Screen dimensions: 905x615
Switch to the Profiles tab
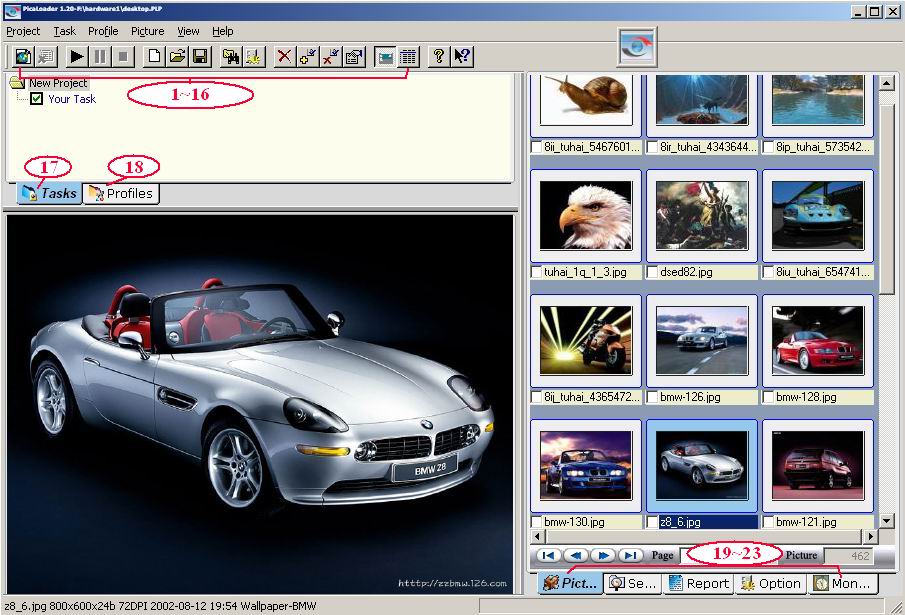pos(121,193)
